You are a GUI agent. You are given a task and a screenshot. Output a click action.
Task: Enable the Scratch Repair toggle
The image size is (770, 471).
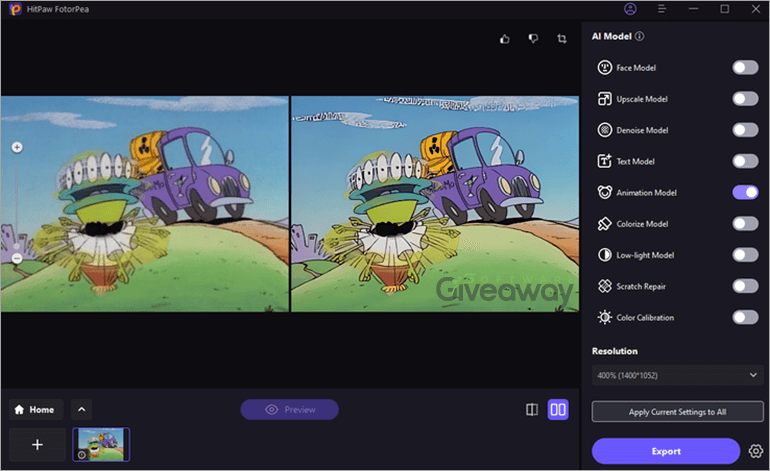(x=745, y=286)
